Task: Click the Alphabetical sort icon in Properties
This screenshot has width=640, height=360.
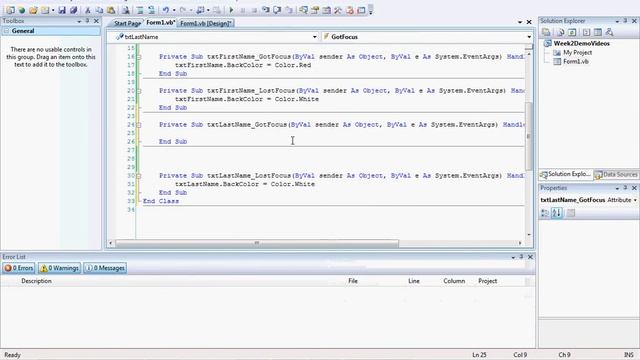Action: tap(557, 213)
